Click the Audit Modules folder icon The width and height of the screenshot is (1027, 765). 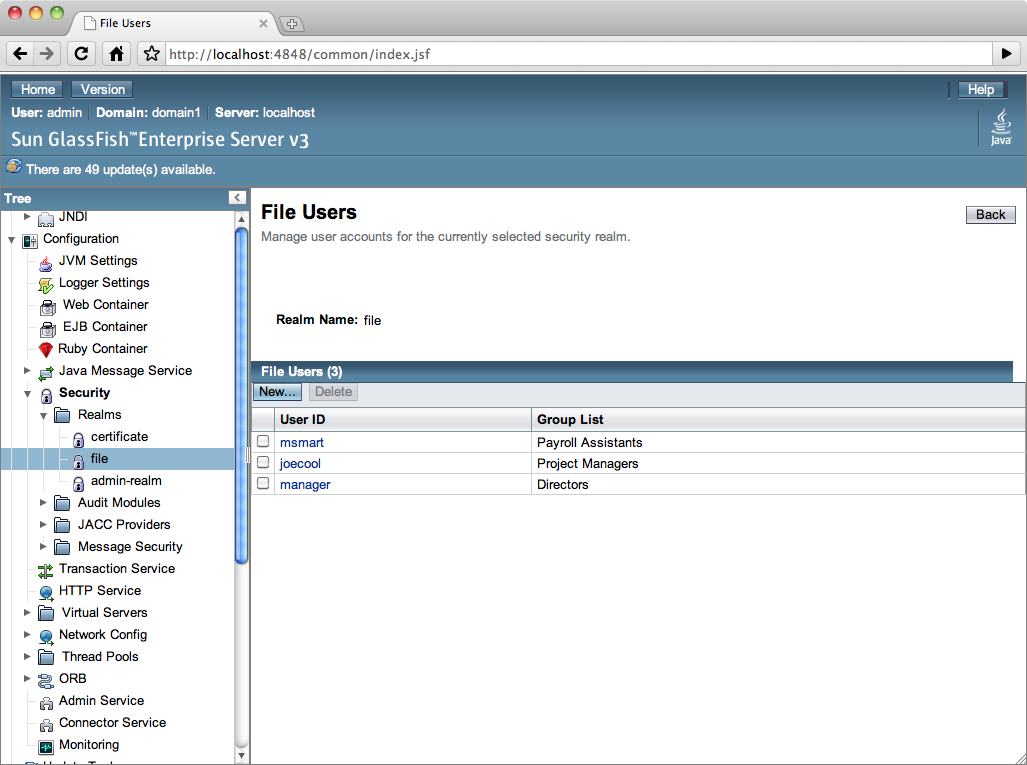coord(62,503)
